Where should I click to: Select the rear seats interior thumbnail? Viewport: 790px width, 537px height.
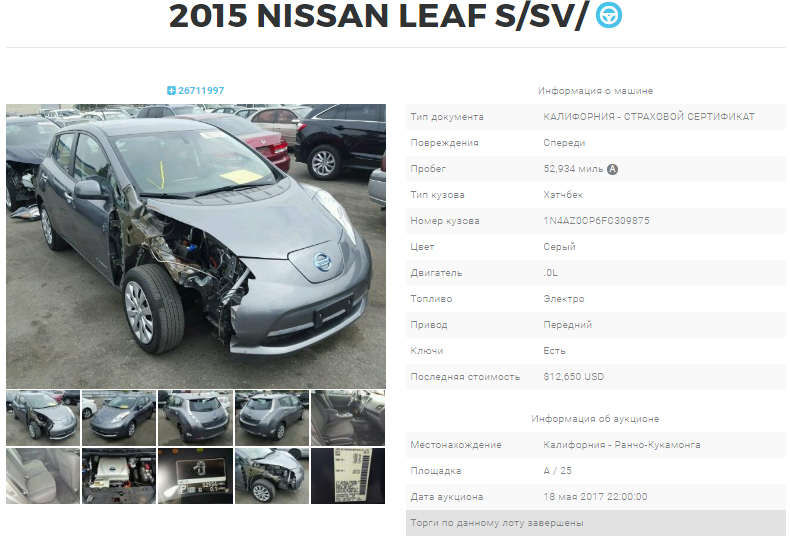coord(43,476)
